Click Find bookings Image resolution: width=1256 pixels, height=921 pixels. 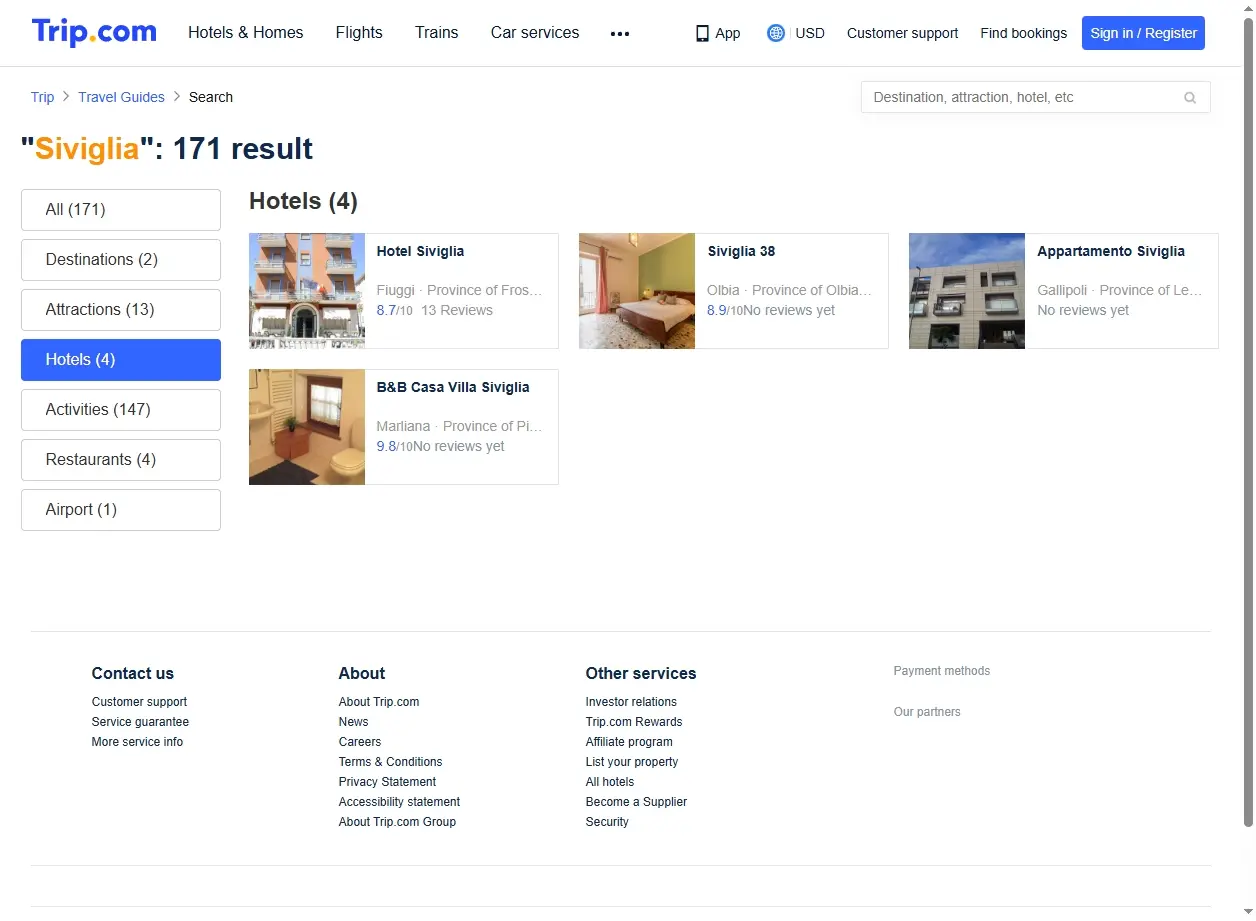point(1023,33)
